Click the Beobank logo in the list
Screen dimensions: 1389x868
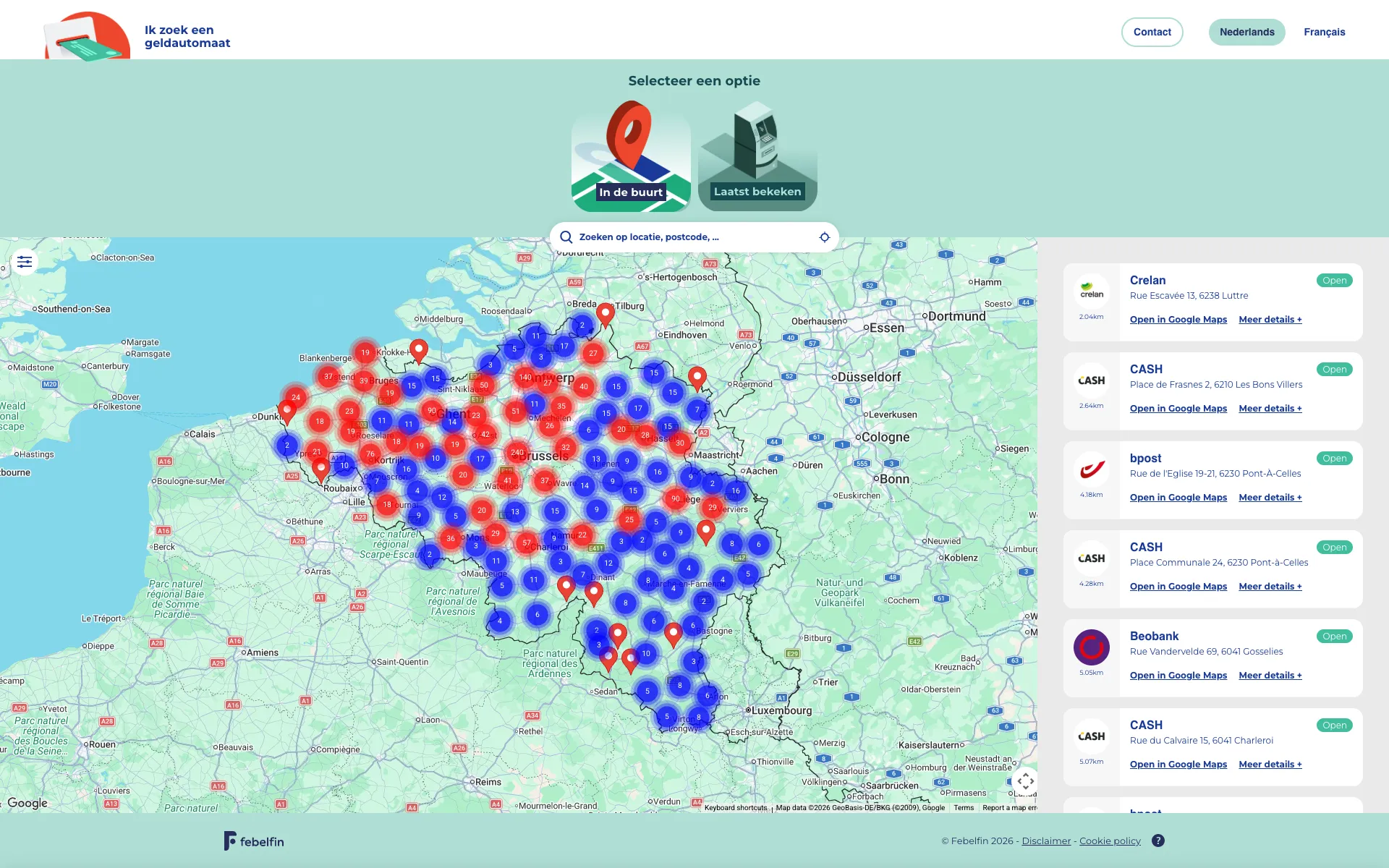[x=1092, y=647]
